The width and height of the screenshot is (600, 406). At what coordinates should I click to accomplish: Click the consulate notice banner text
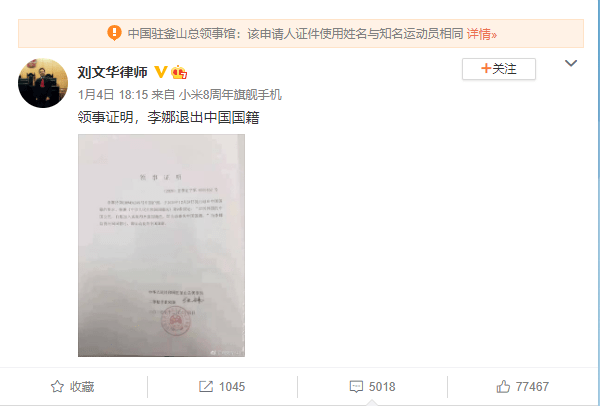click(295, 34)
